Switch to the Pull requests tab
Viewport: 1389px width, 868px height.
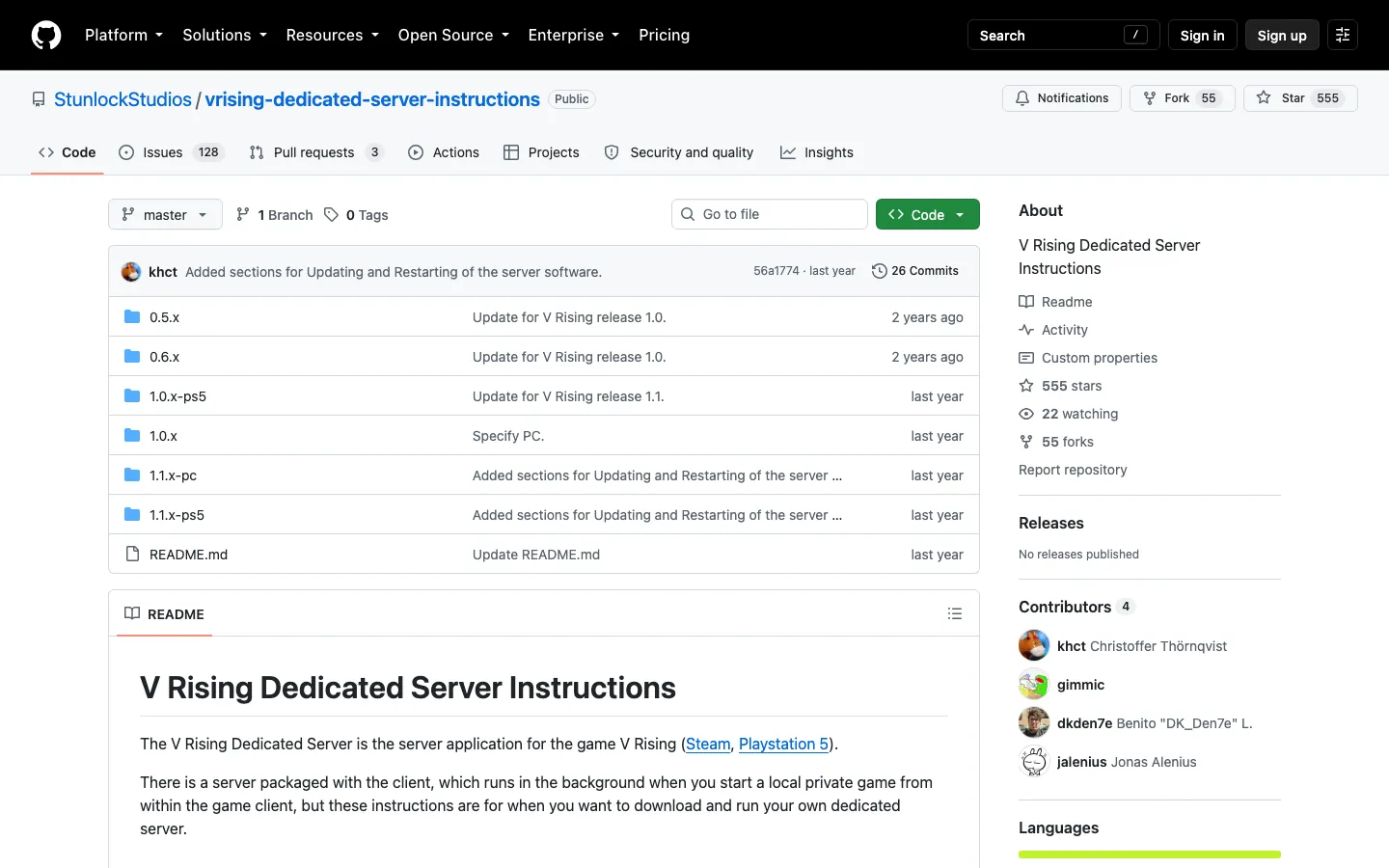tap(315, 152)
